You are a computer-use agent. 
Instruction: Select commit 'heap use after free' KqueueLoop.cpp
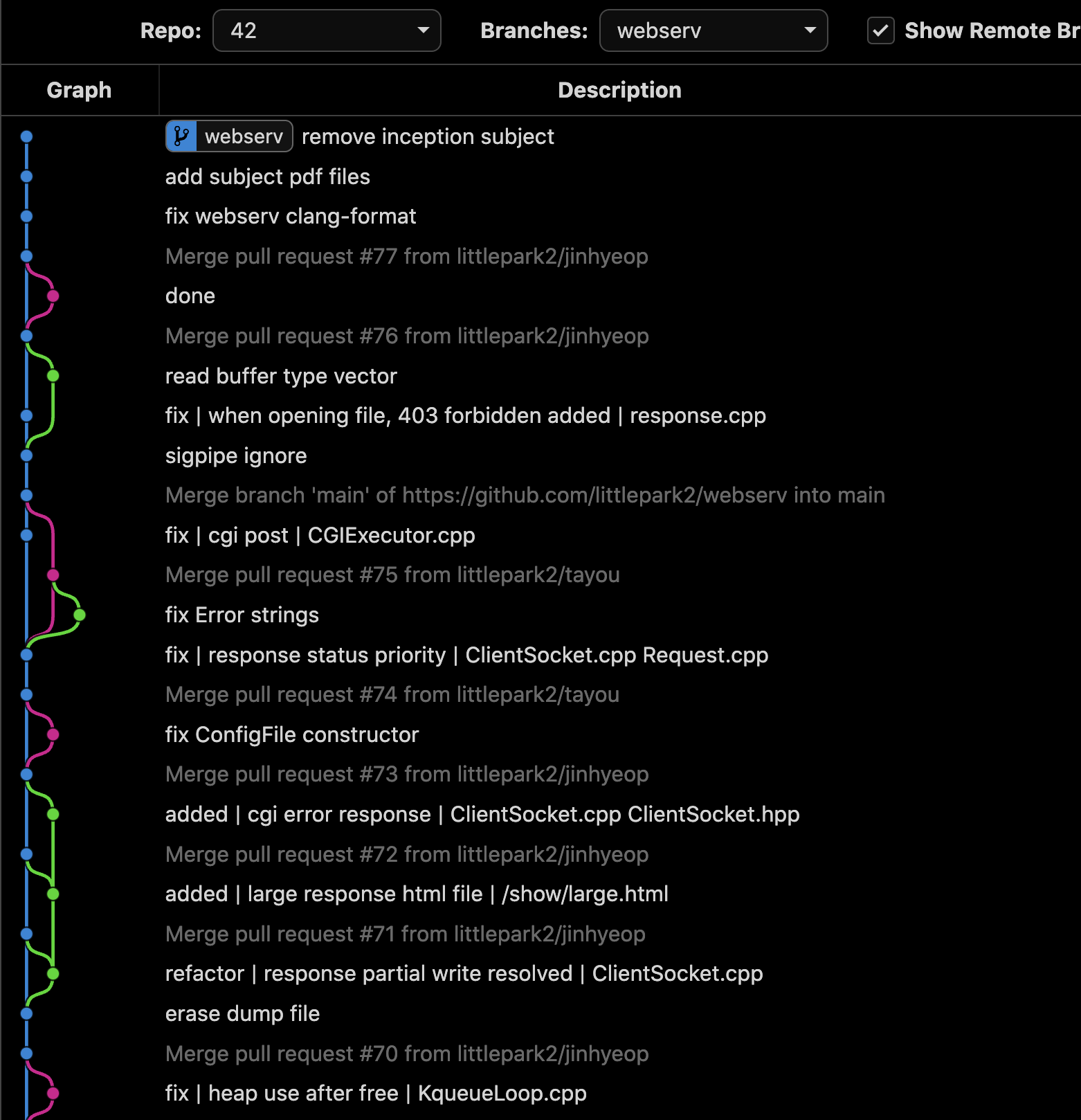click(x=376, y=1093)
